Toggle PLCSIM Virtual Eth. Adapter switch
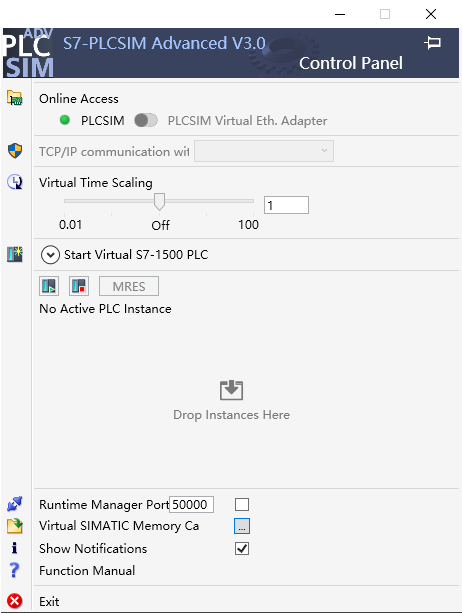The height and width of the screenshot is (614, 462). (x=146, y=120)
